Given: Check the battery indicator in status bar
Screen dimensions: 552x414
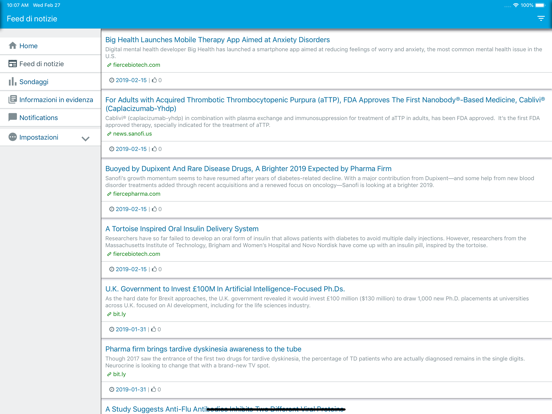Looking at the screenshot, I should tap(540, 5).
